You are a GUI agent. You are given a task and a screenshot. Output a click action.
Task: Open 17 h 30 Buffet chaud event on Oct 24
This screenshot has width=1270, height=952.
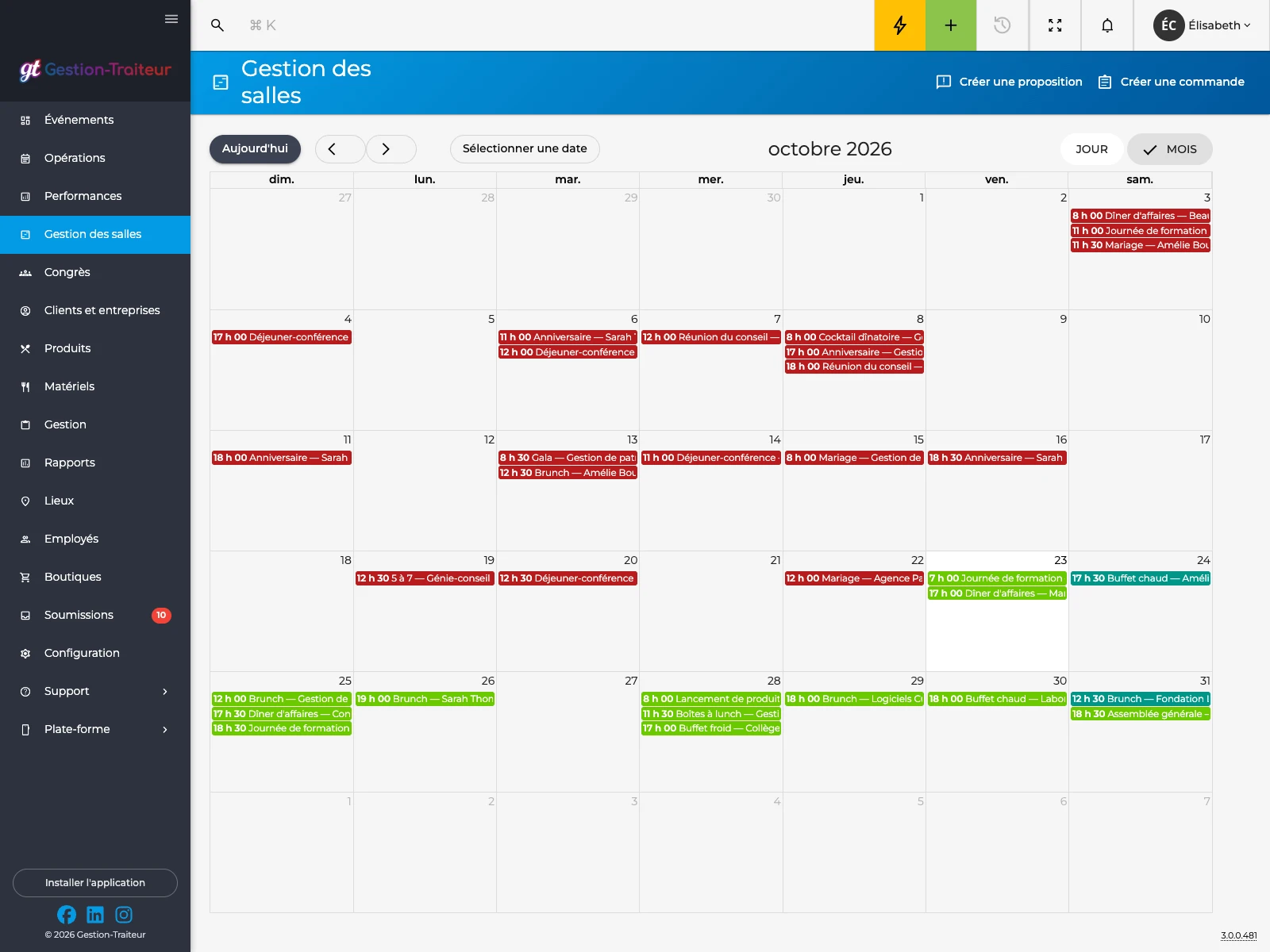pyautogui.click(x=1140, y=578)
